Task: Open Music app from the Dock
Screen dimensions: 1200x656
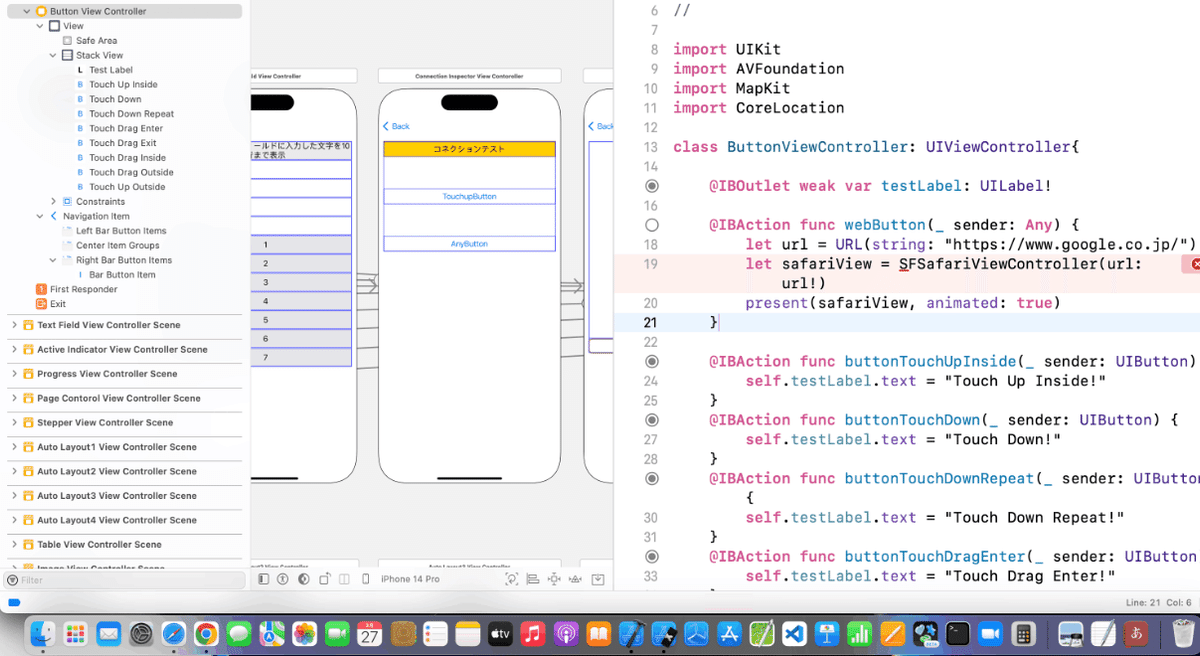Action: (x=533, y=633)
